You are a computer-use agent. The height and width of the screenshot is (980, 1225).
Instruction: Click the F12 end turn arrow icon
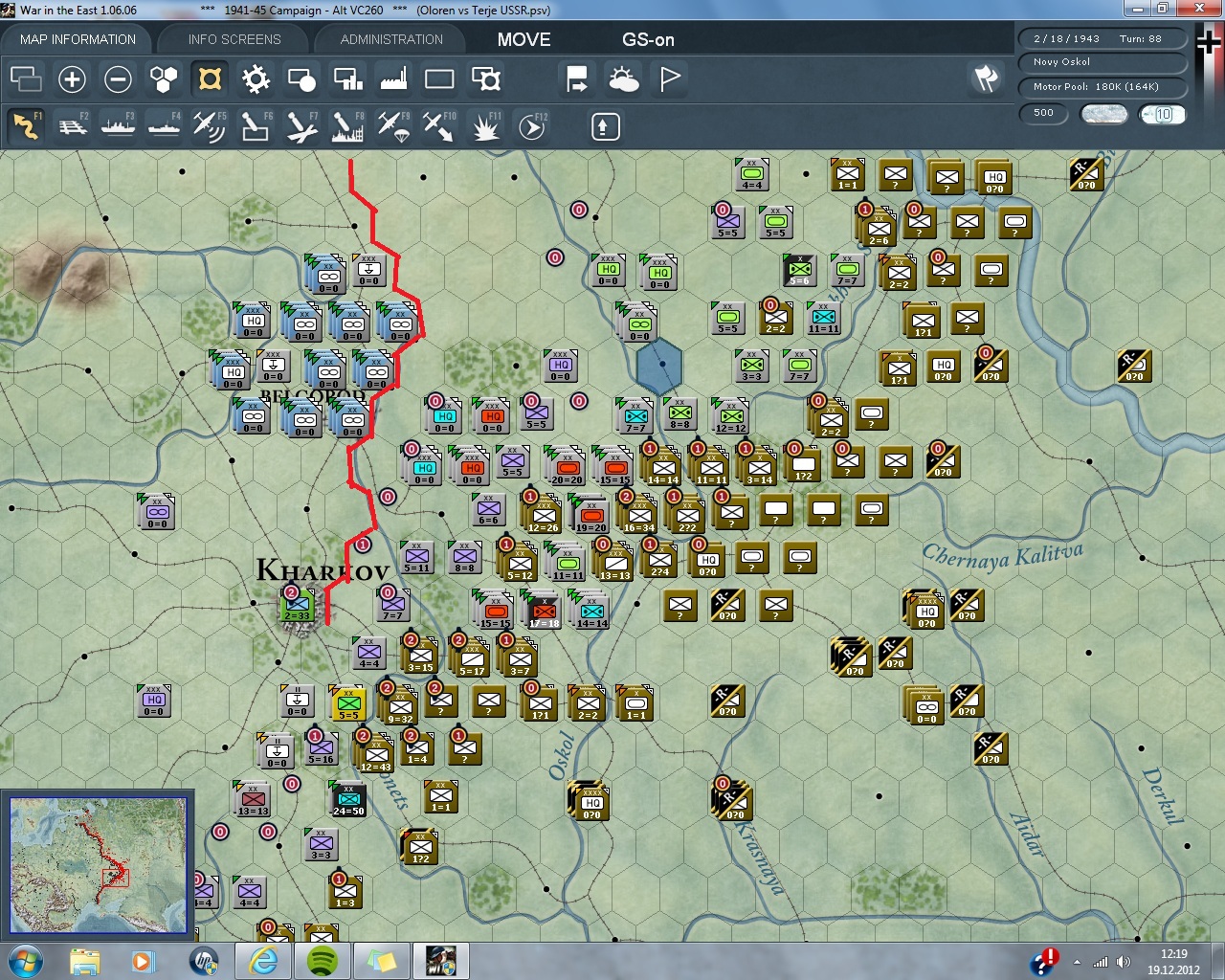[x=532, y=126]
